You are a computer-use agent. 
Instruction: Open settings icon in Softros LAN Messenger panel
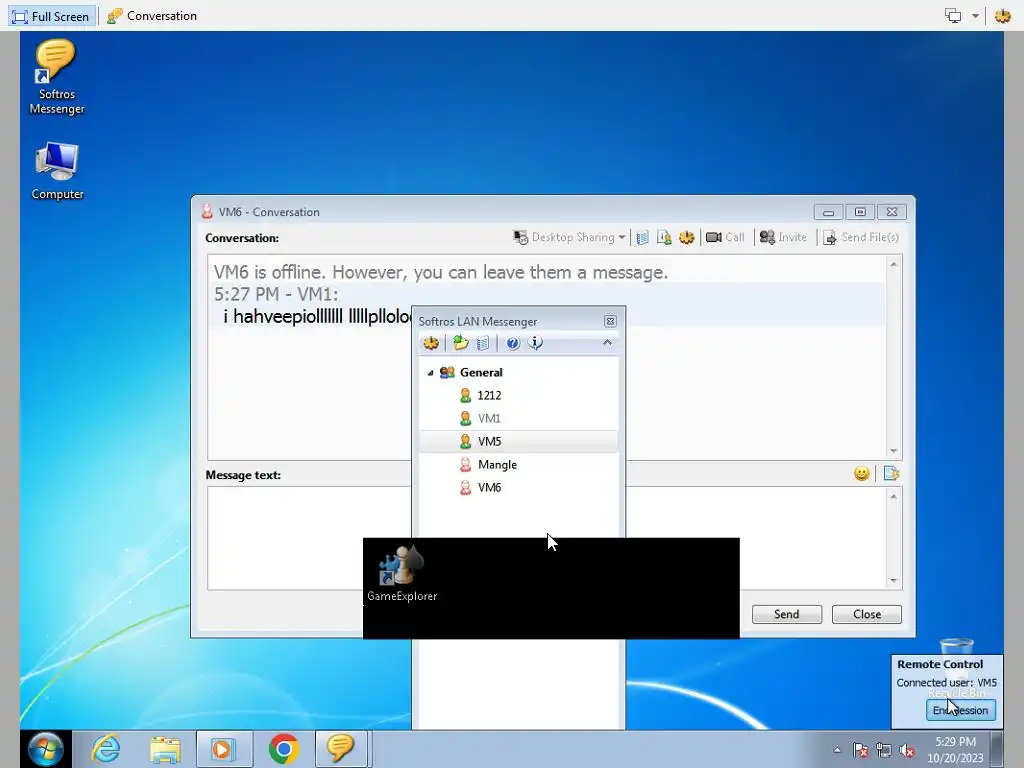tap(431, 343)
